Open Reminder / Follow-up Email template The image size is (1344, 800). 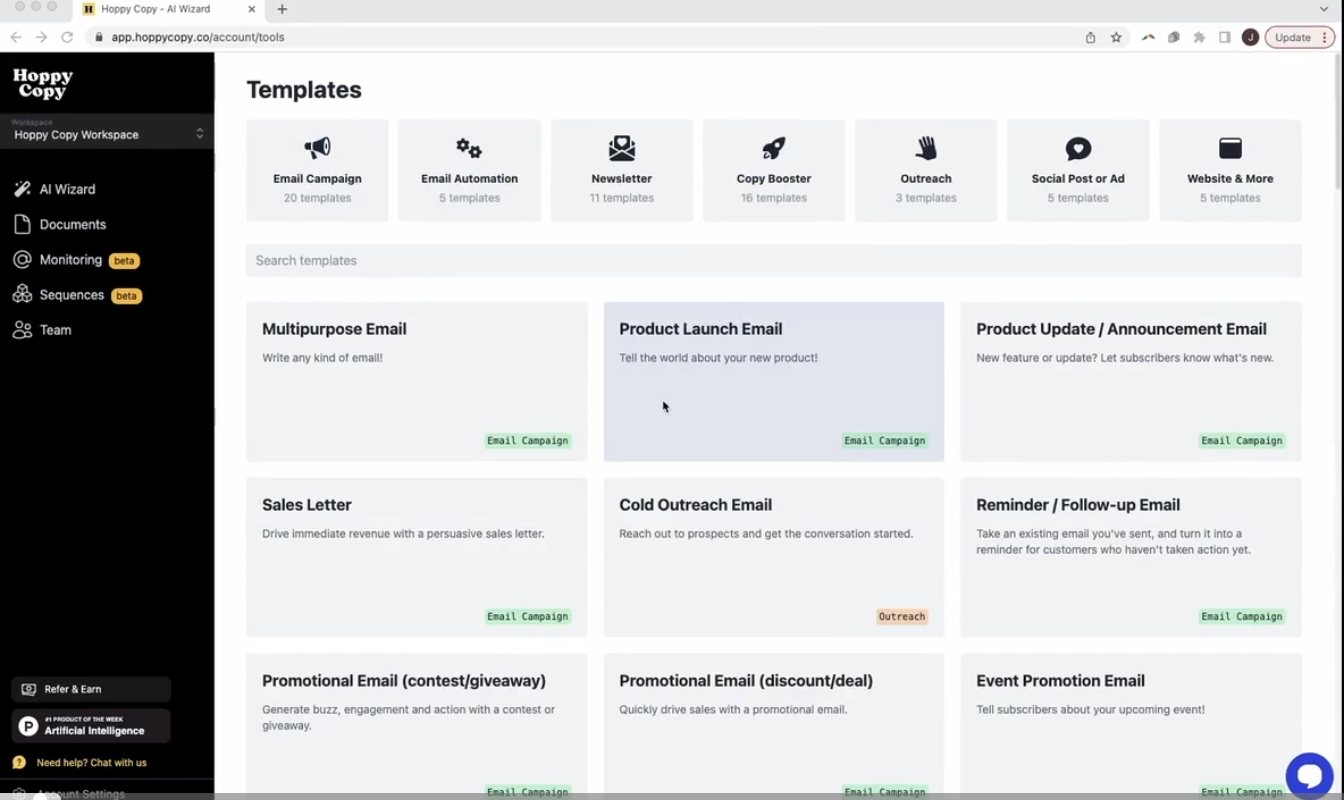click(1131, 557)
